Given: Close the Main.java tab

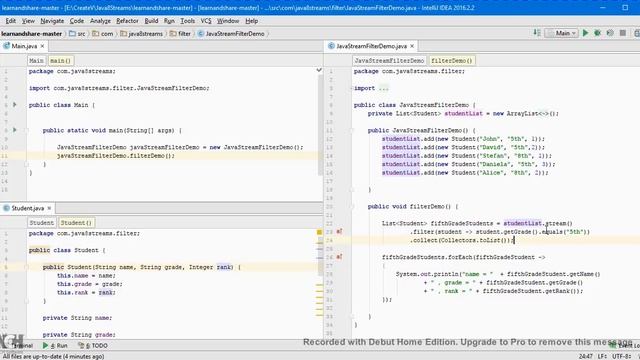Looking at the screenshot, I should 42,46.
